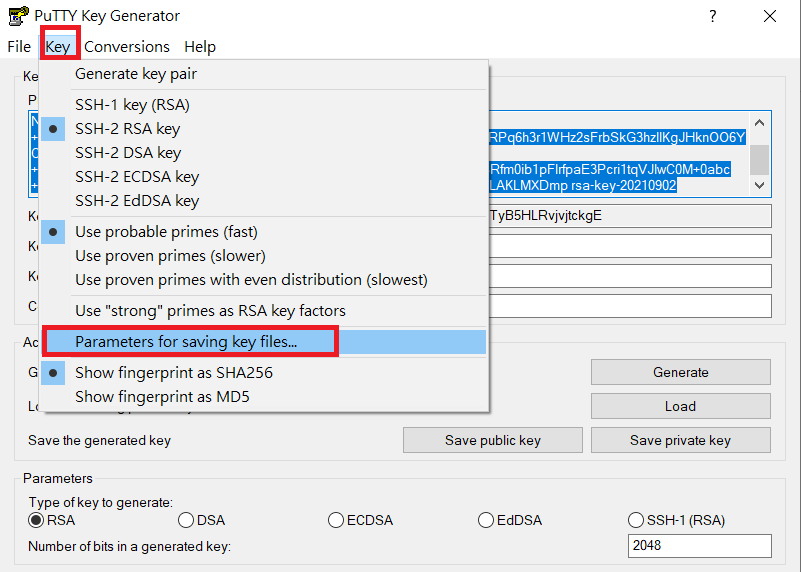Screen dimensions: 801x572
Task: Select SSH-1 (RSA) key type radio button
Action: [x=676, y=520]
